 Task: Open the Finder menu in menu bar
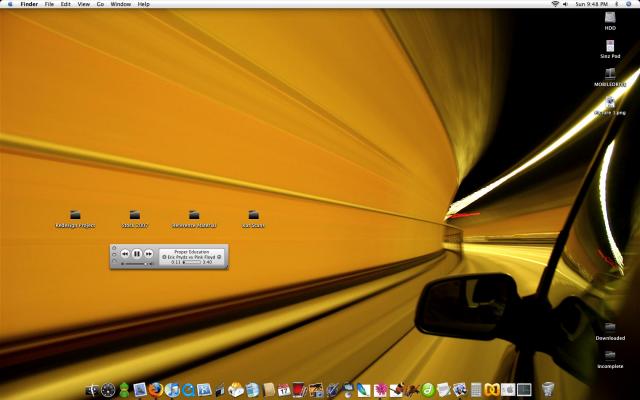pos(29,4)
